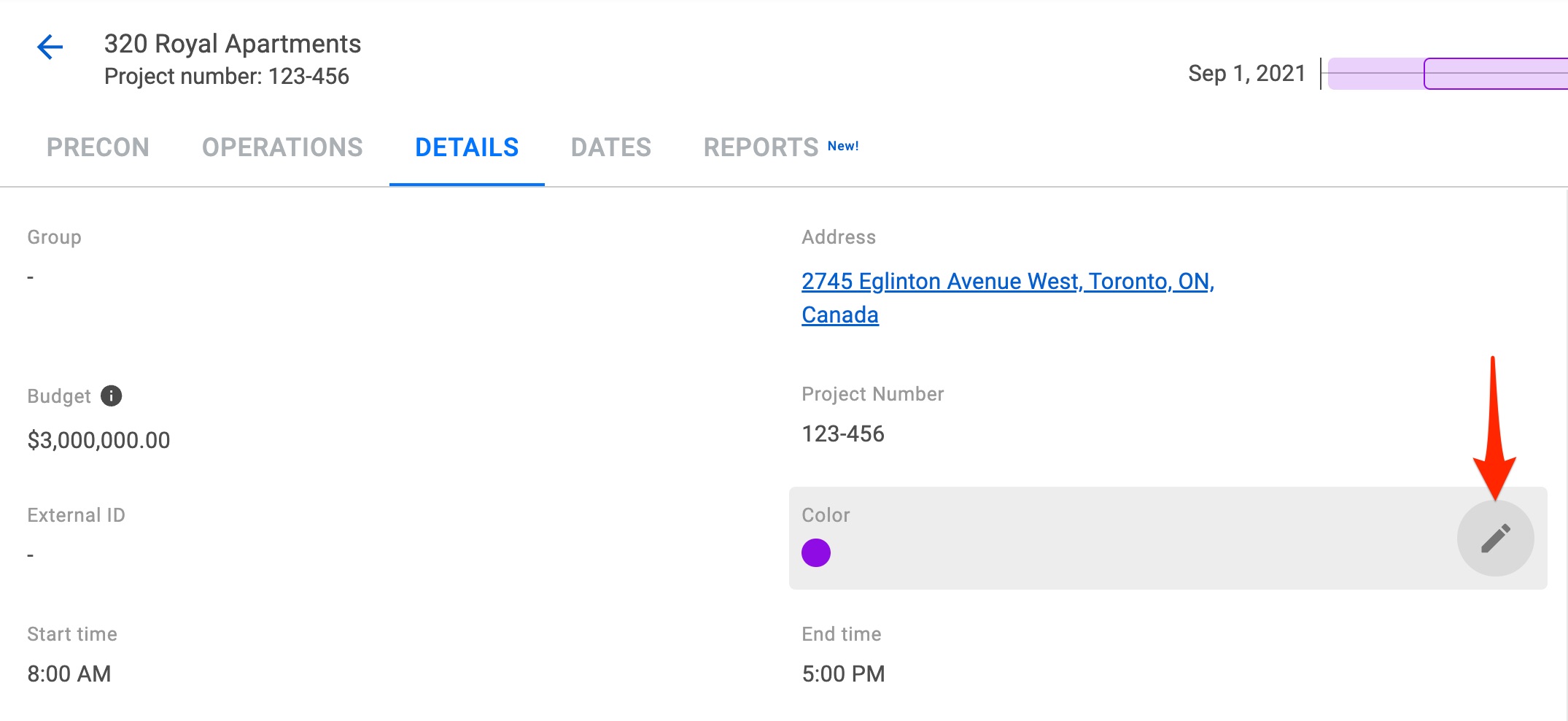Click the pencil icon to edit Color

[1496, 538]
